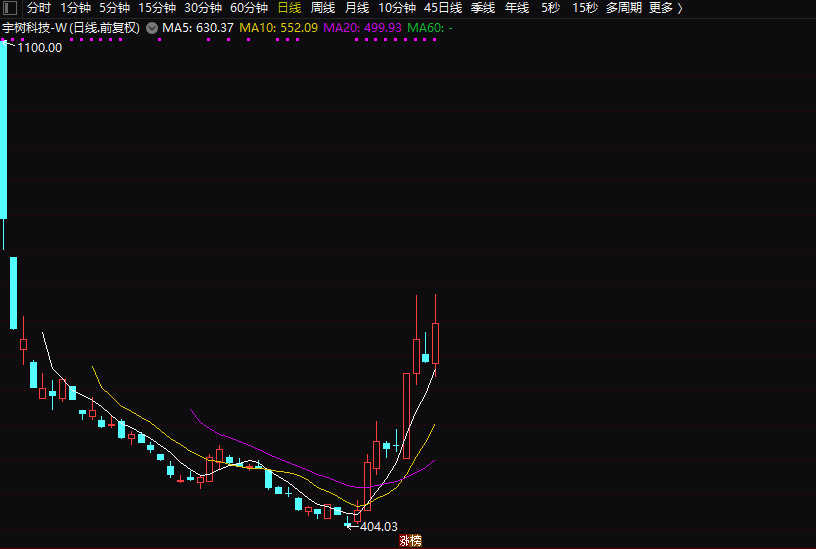
Task: Click the latest red candlestick
Action: click(x=436, y=343)
